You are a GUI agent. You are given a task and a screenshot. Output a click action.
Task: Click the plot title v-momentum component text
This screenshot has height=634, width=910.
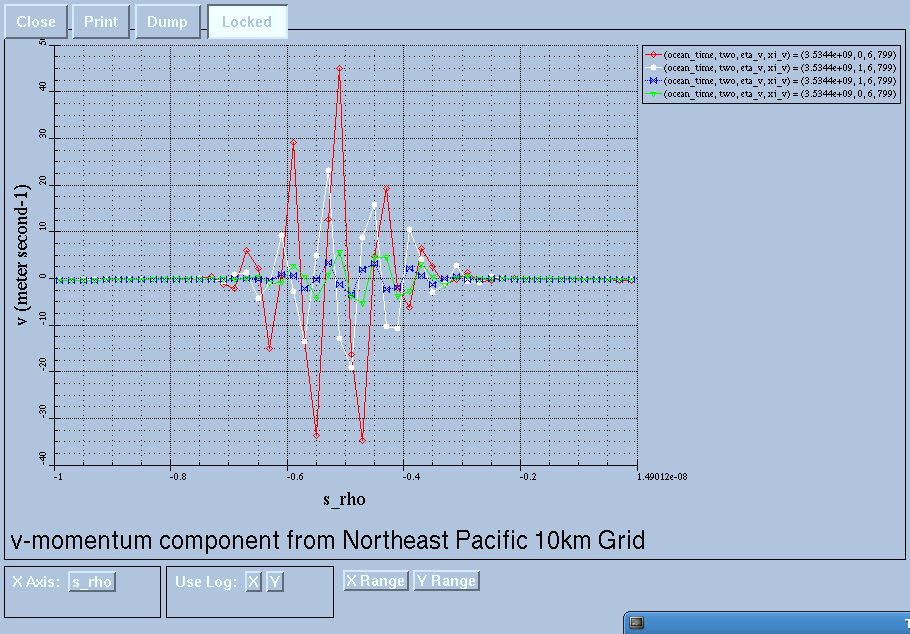point(328,540)
